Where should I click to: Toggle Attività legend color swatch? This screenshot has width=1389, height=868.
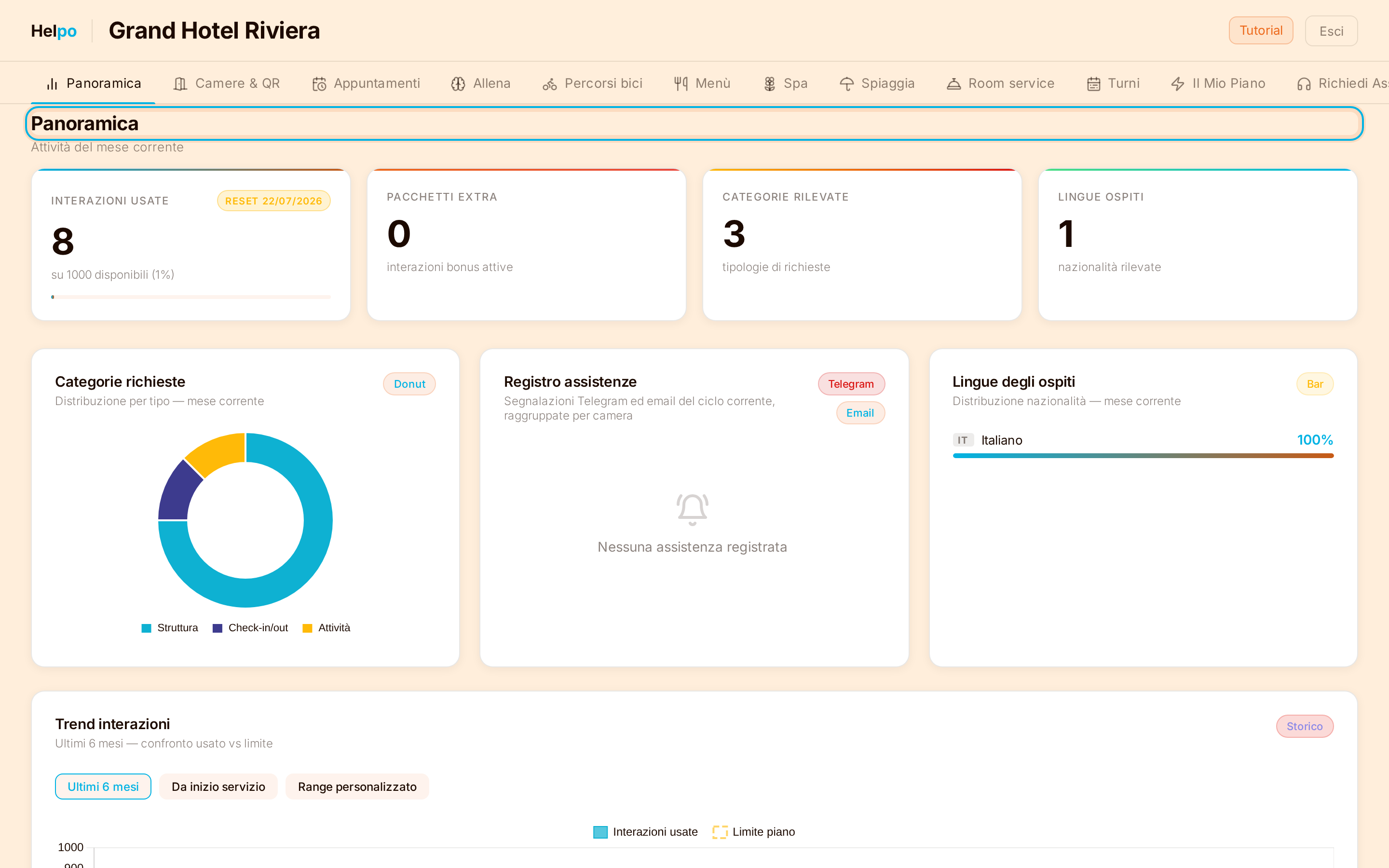point(307,628)
